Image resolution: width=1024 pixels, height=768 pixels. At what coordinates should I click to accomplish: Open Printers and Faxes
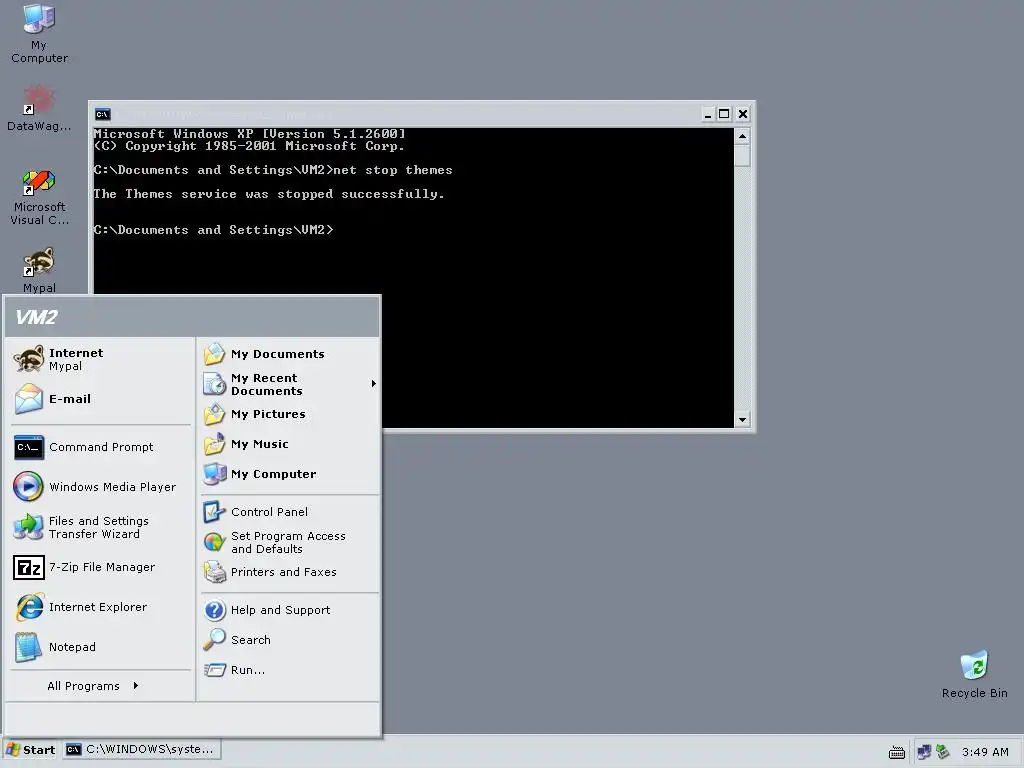pyautogui.click(x=289, y=572)
